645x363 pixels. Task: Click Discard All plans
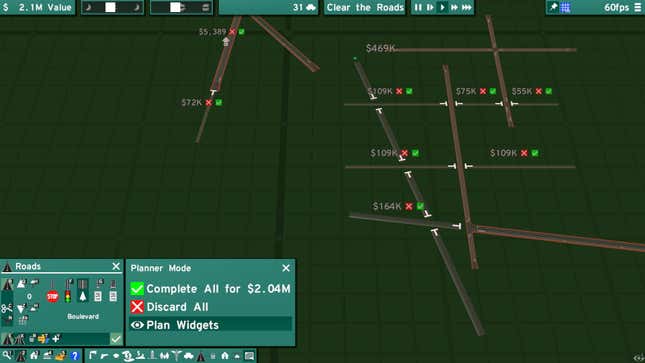(169, 307)
